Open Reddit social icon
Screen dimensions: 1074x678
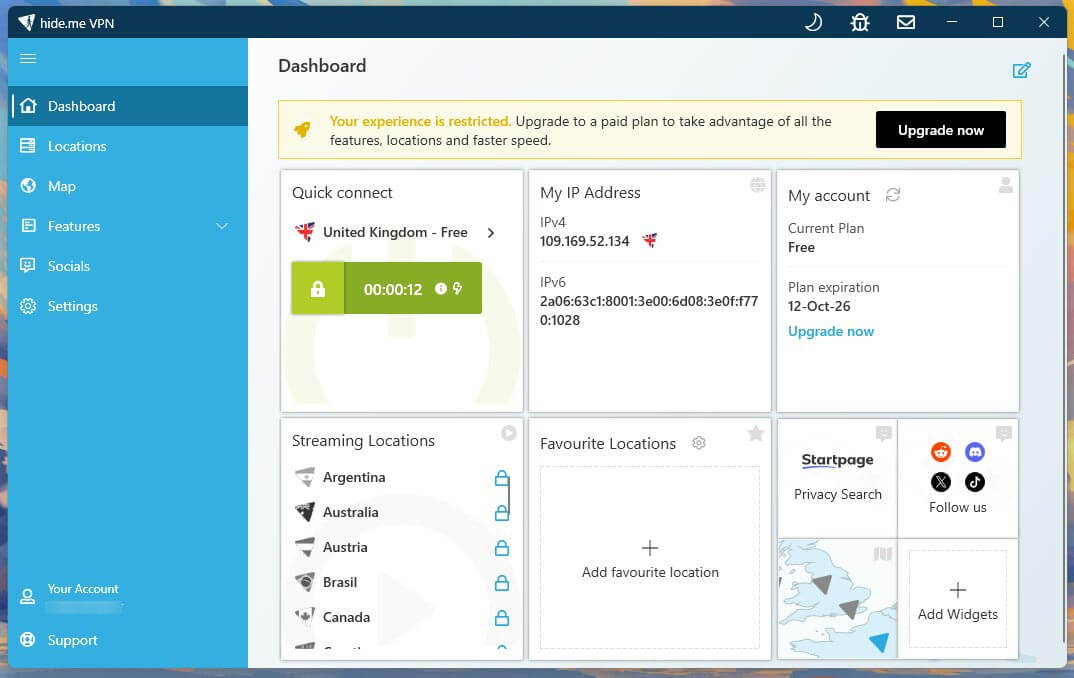pos(940,452)
